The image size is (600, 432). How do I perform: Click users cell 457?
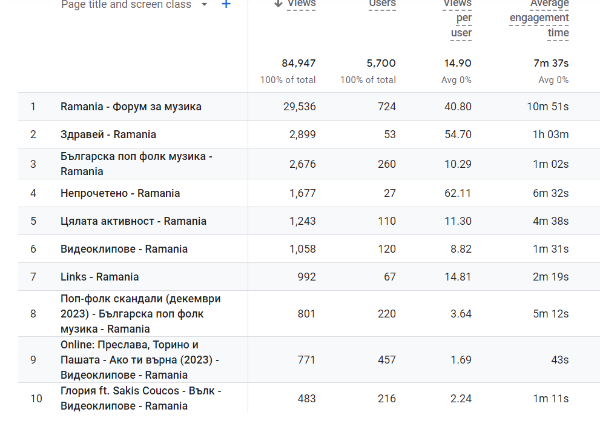tap(386, 360)
